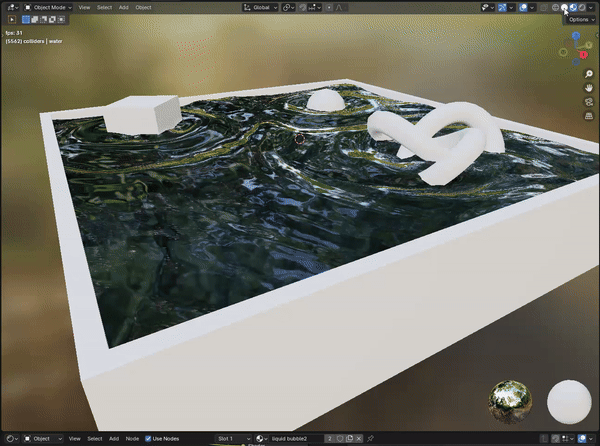Toggle the camera view icon
This screenshot has height=446, width=600.
pyautogui.click(x=589, y=102)
